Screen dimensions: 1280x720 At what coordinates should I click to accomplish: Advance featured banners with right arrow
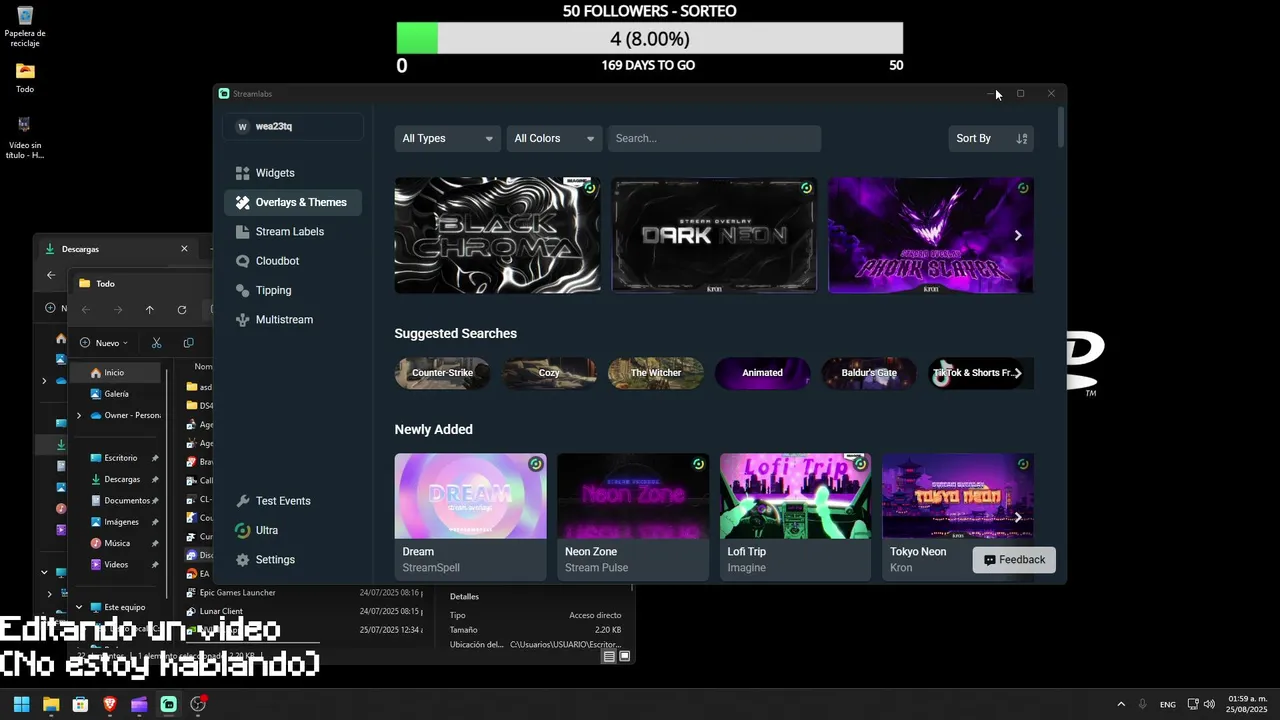1018,235
